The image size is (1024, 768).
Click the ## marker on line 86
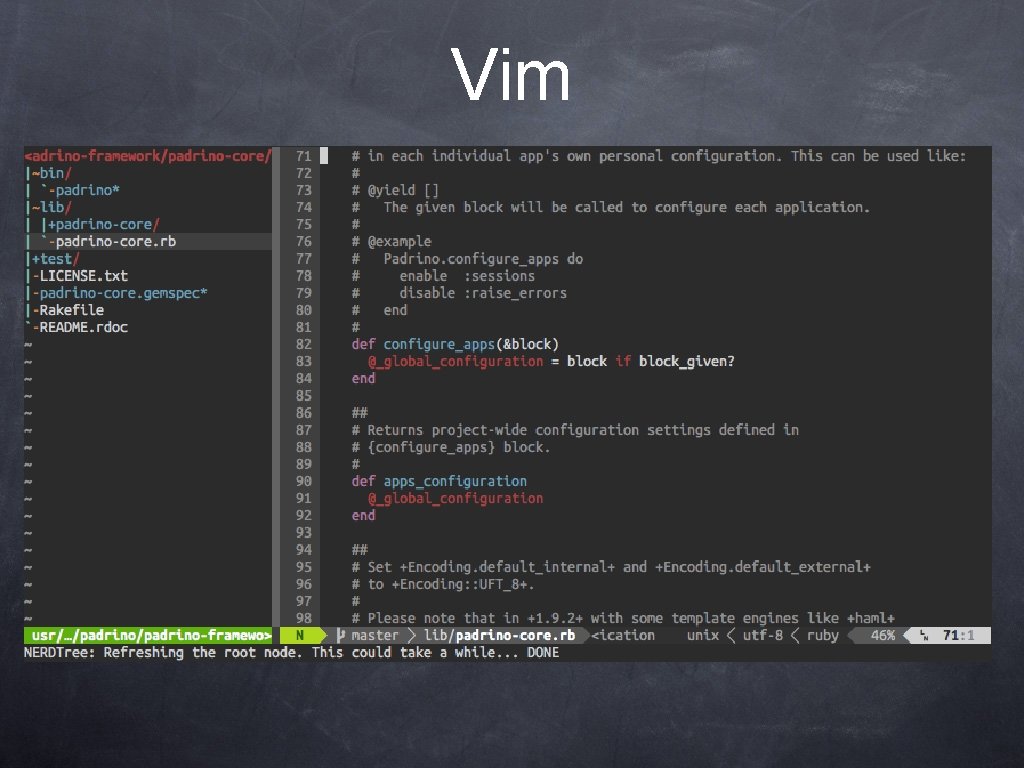tap(359, 413)
